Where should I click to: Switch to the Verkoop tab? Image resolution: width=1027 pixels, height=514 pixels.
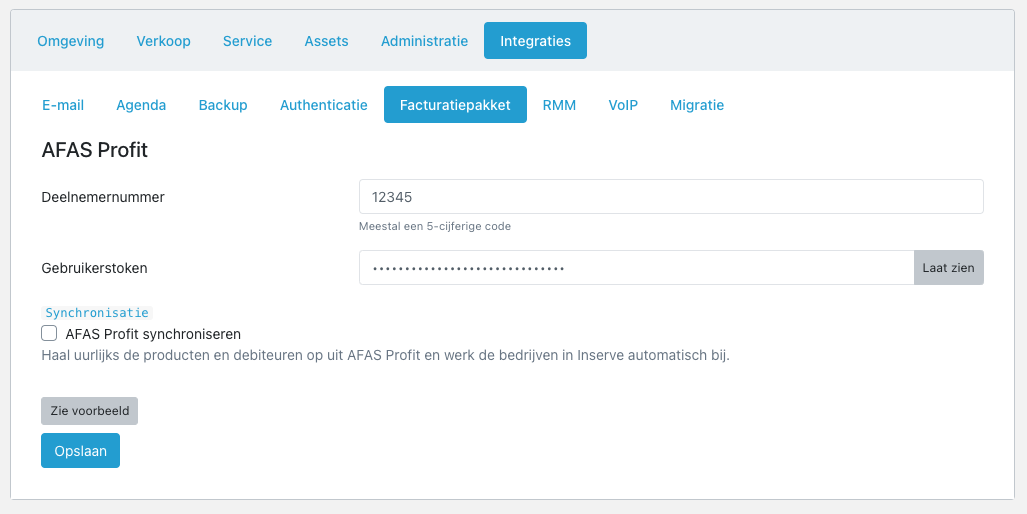(x=163, y=41)
